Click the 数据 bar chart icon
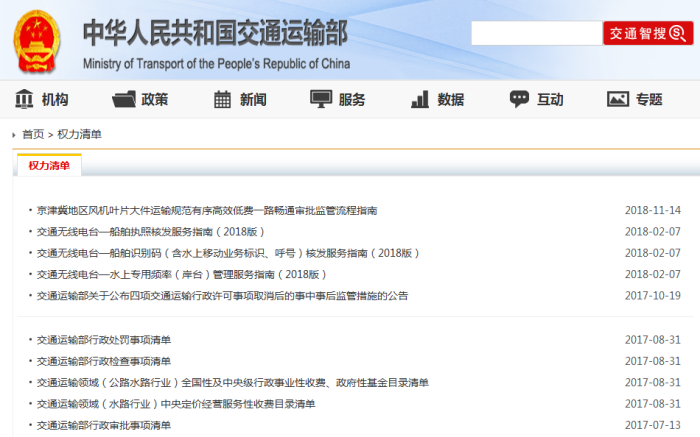The width and height of the screenshot is (700, 437). click(x=420, y=99)
